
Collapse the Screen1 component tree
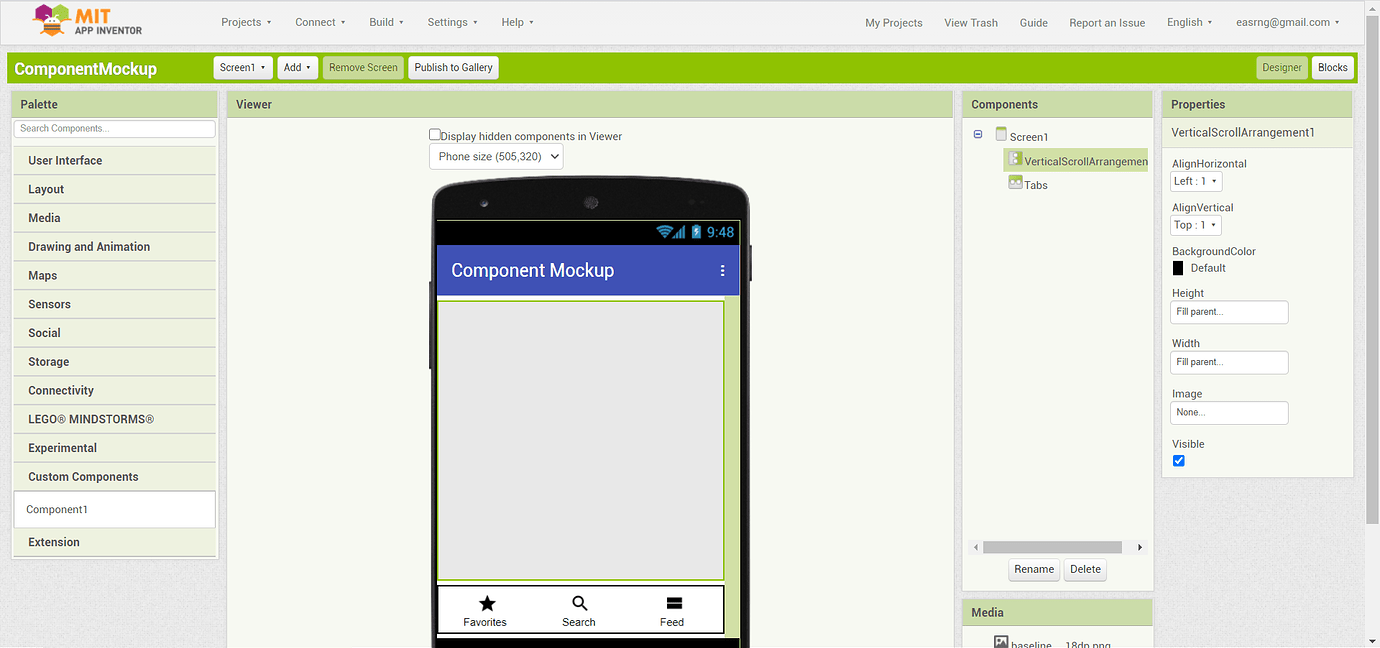(978, 134)
